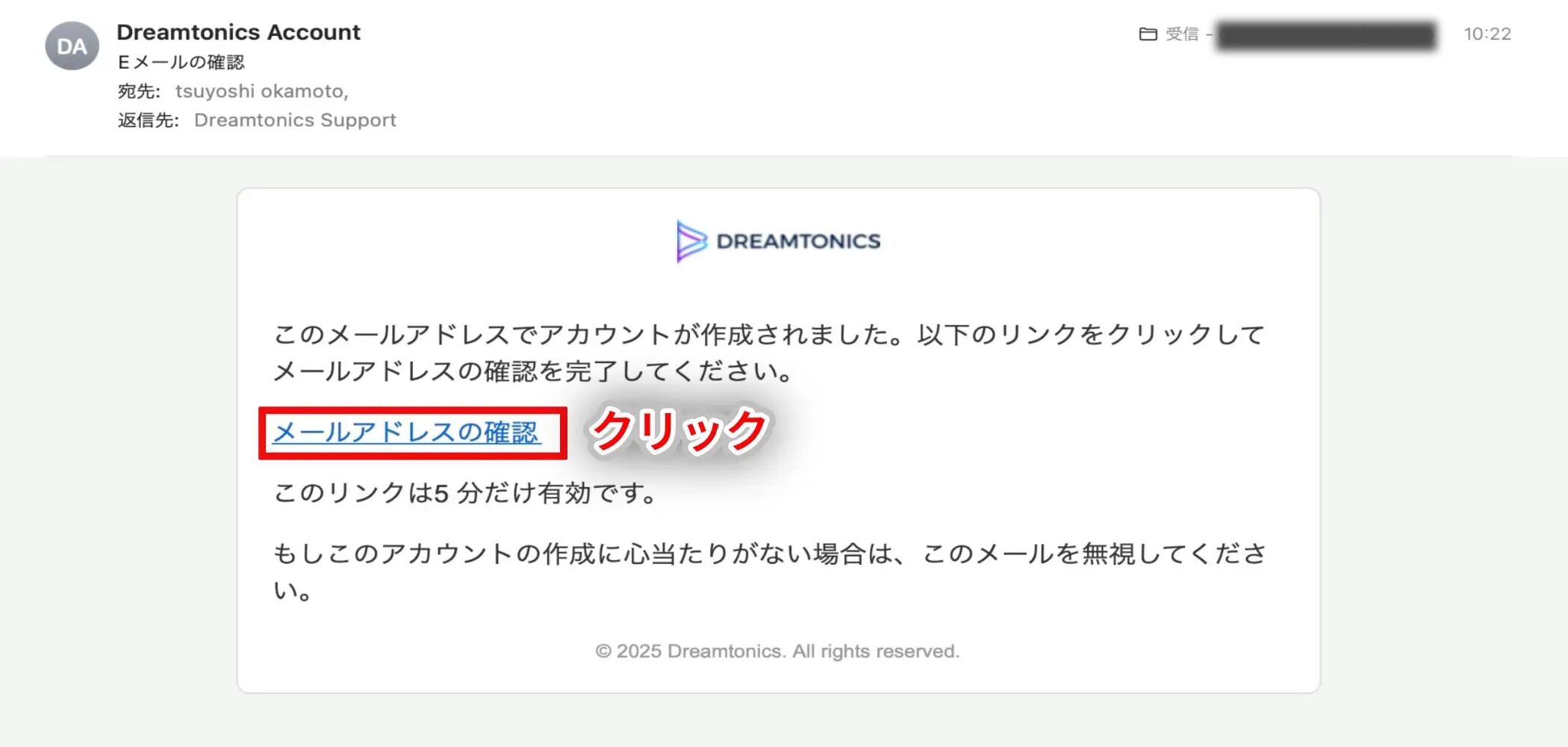The height and width of the screenshot is (747, 1568).
Task: Select the Dreamtonics Account sender name
Action: pos(238,32)
